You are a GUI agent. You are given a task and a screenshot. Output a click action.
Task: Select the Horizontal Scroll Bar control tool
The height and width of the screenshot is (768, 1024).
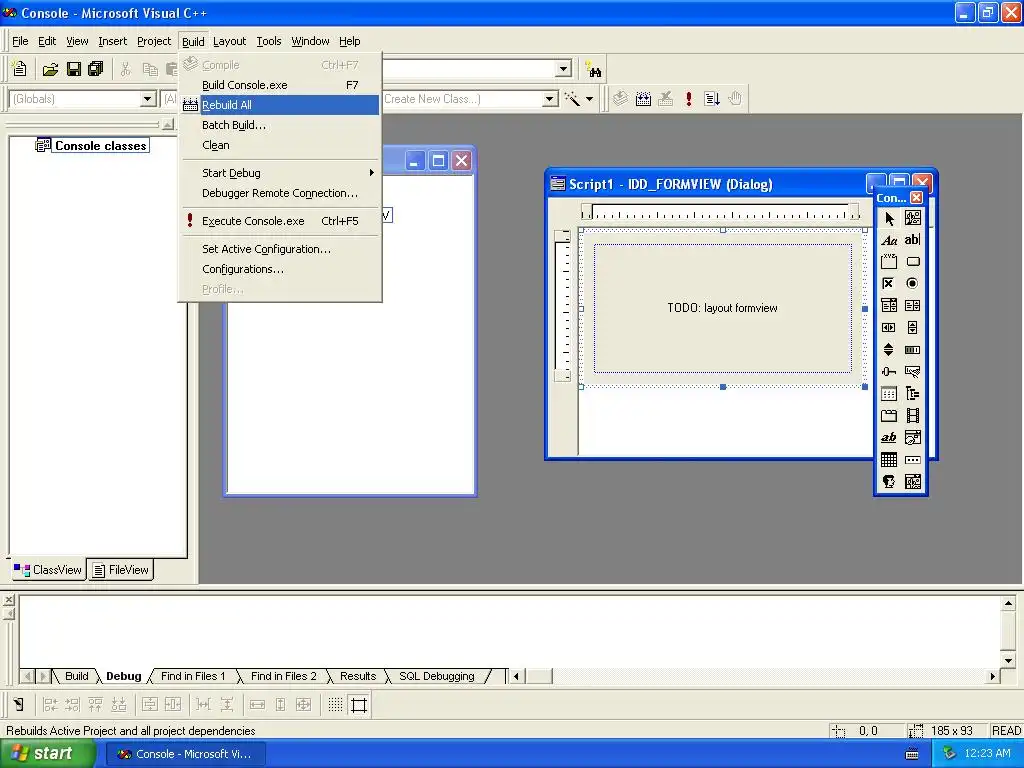[889, 328]
